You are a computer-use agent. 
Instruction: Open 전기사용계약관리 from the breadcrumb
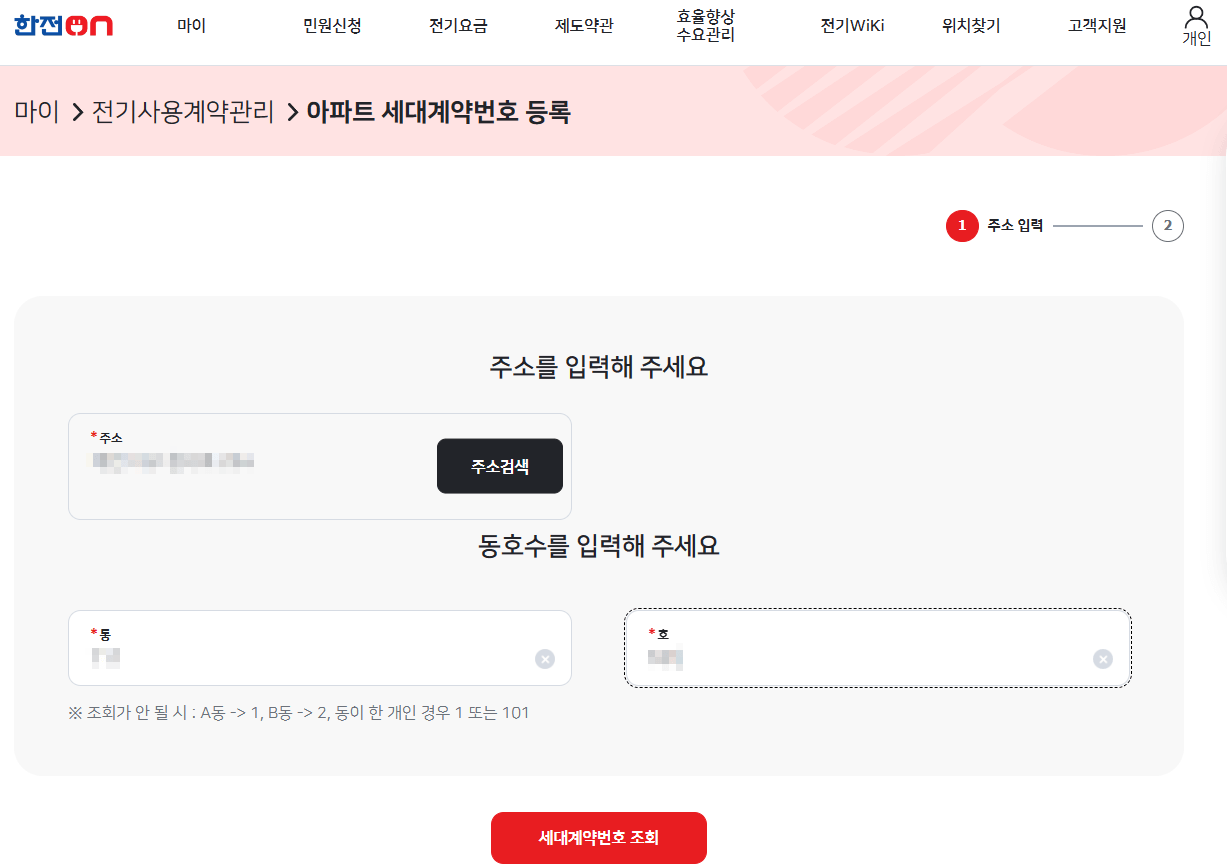(185, 114)
